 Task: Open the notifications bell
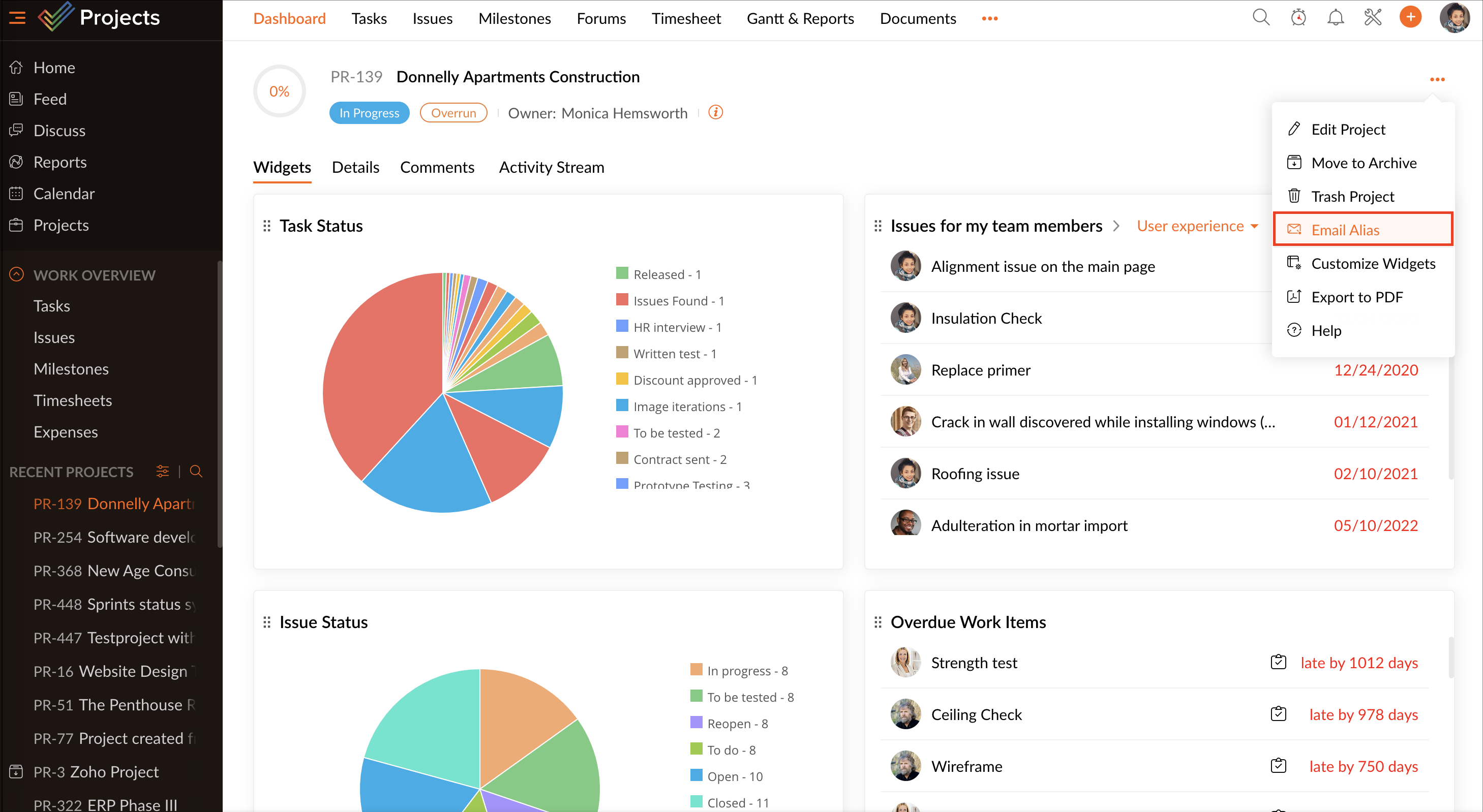(1335, 18)
